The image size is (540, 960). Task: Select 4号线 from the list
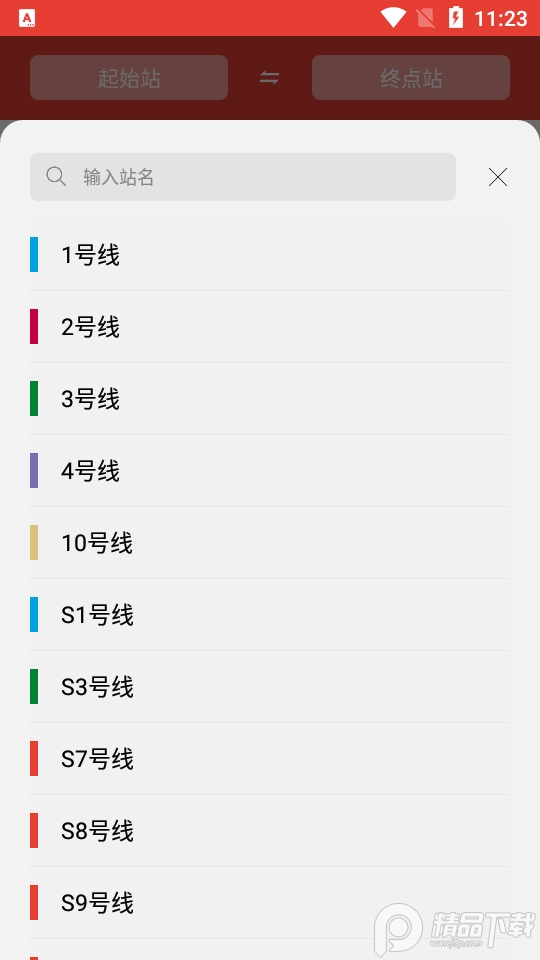coord(270,471)
